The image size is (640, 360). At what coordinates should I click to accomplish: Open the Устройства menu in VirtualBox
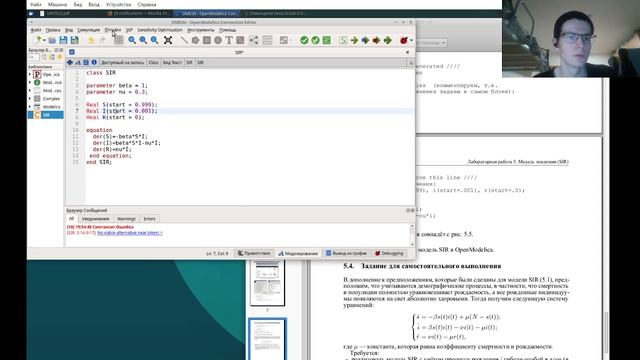(119, 4)
